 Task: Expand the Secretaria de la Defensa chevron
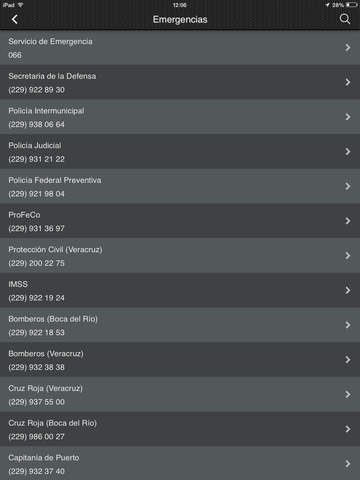[x=348, y=82]
